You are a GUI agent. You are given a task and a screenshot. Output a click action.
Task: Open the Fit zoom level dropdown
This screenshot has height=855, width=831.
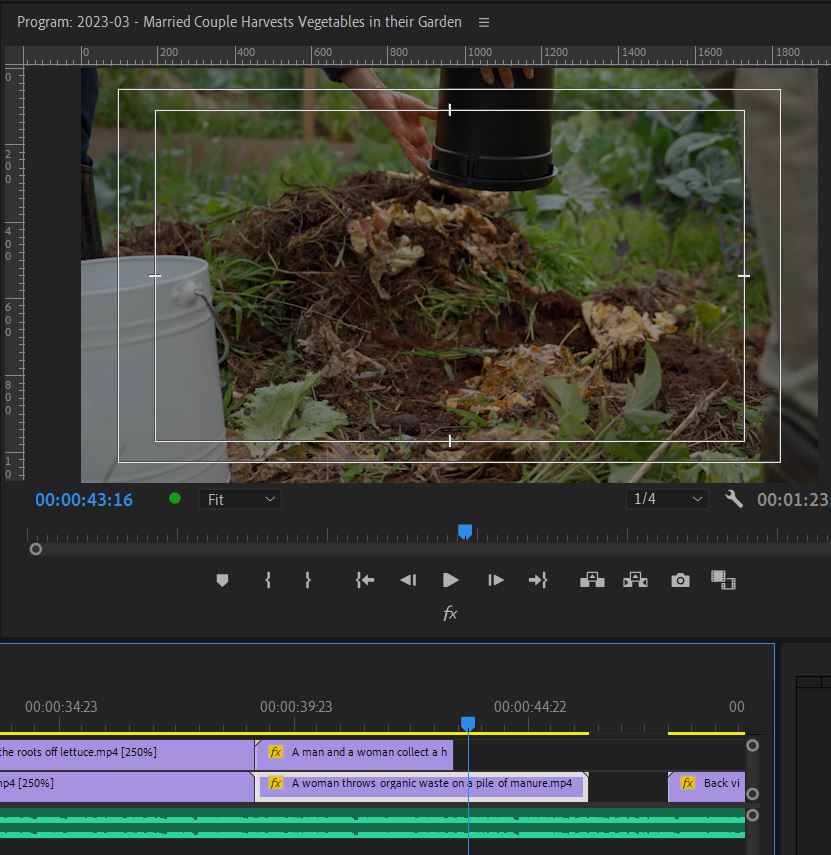click(240, 499)
